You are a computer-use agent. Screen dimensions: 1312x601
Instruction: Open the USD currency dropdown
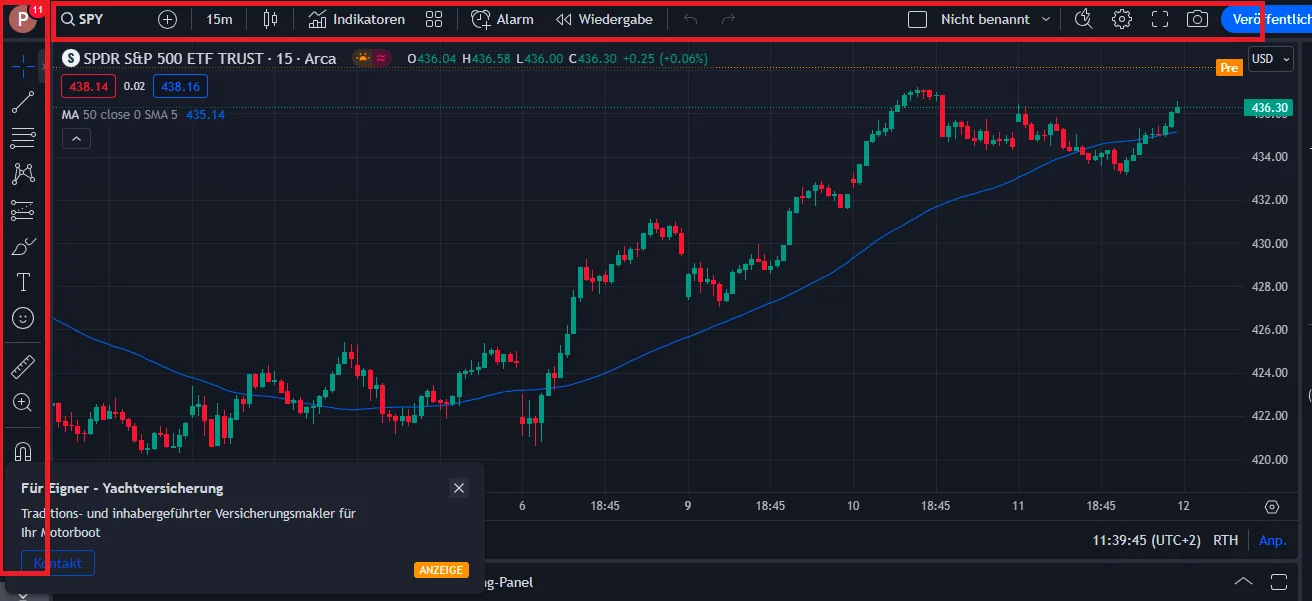pos(1270,59)
